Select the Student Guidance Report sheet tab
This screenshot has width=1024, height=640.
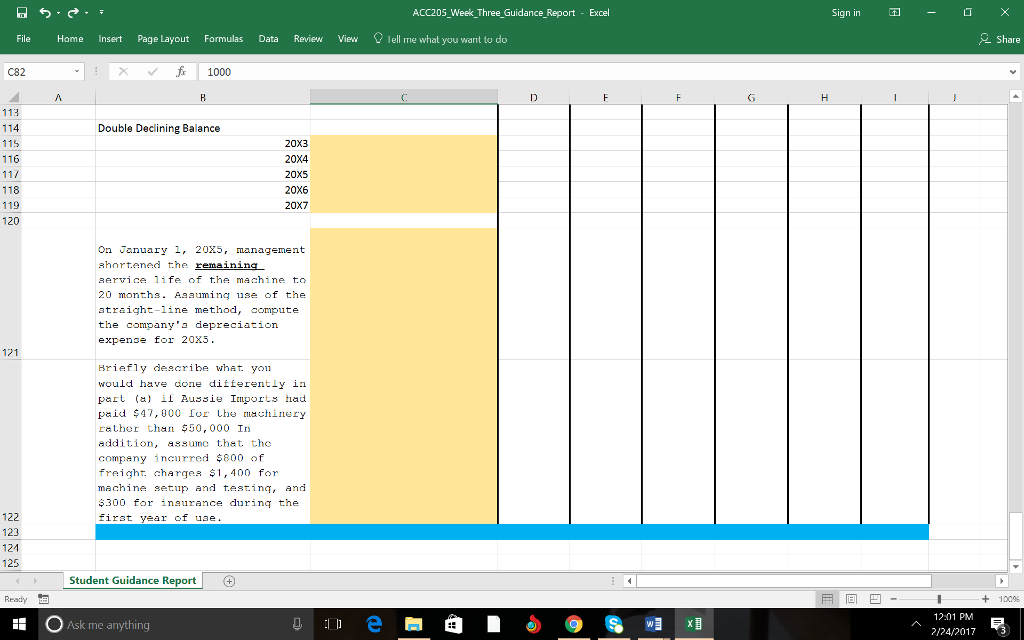click(132, 580)
